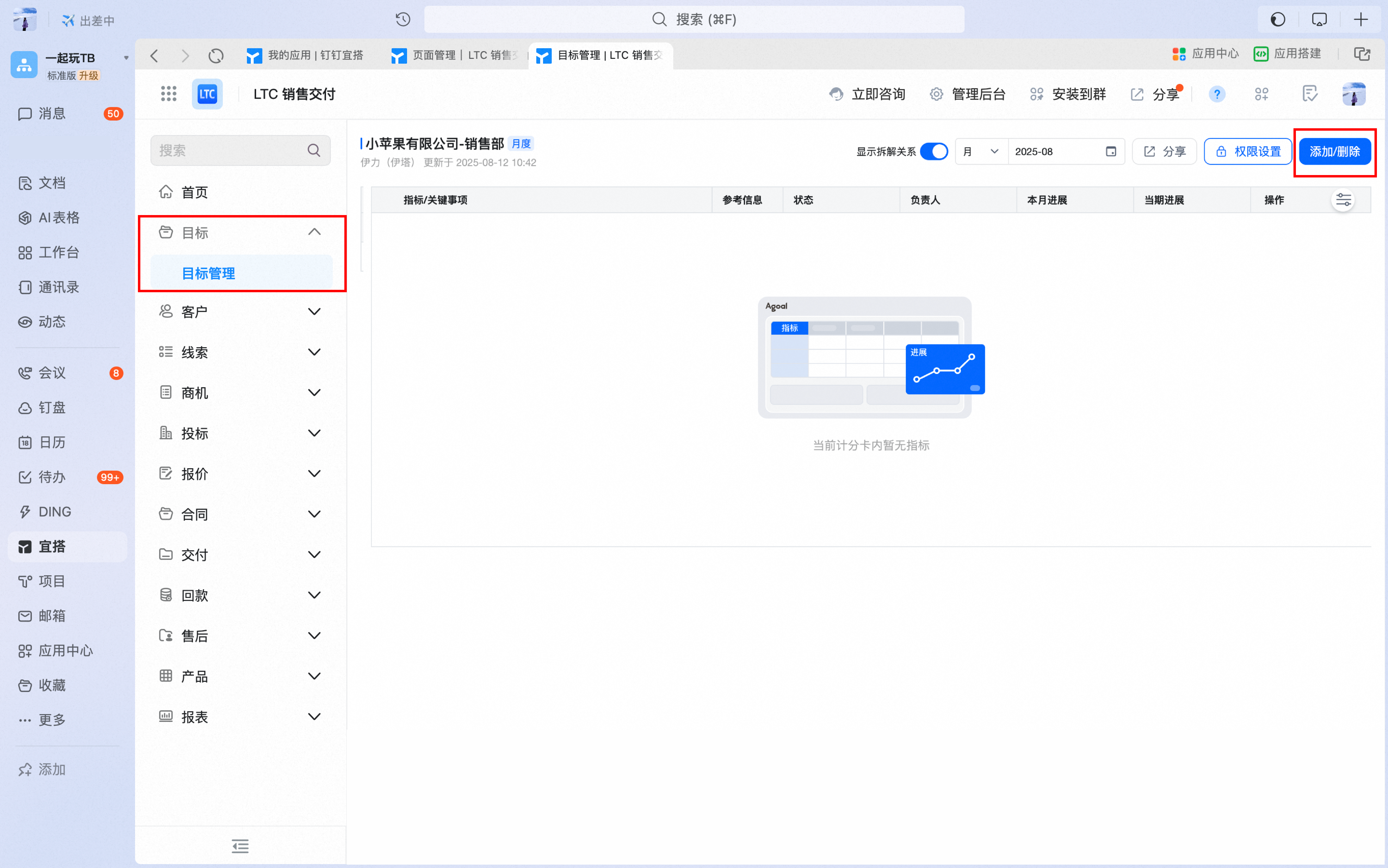Click the 添加/删除 button
The image size is (1388, 868).
click(x=1335, y=152)
